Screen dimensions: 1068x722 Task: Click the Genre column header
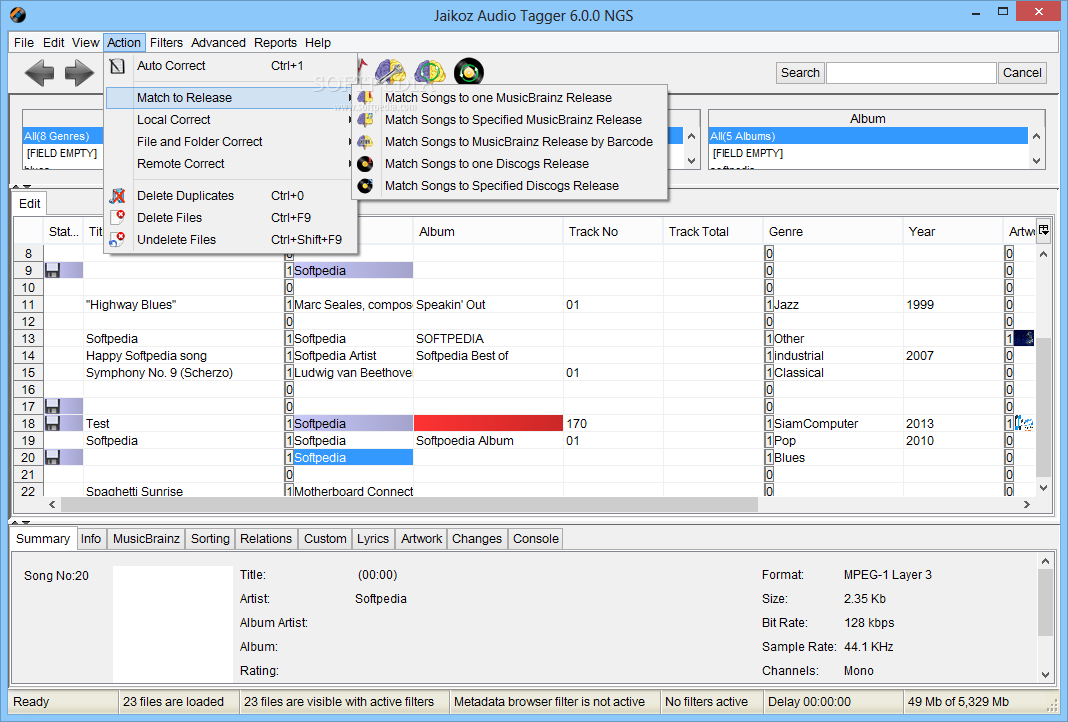point(832,232)
